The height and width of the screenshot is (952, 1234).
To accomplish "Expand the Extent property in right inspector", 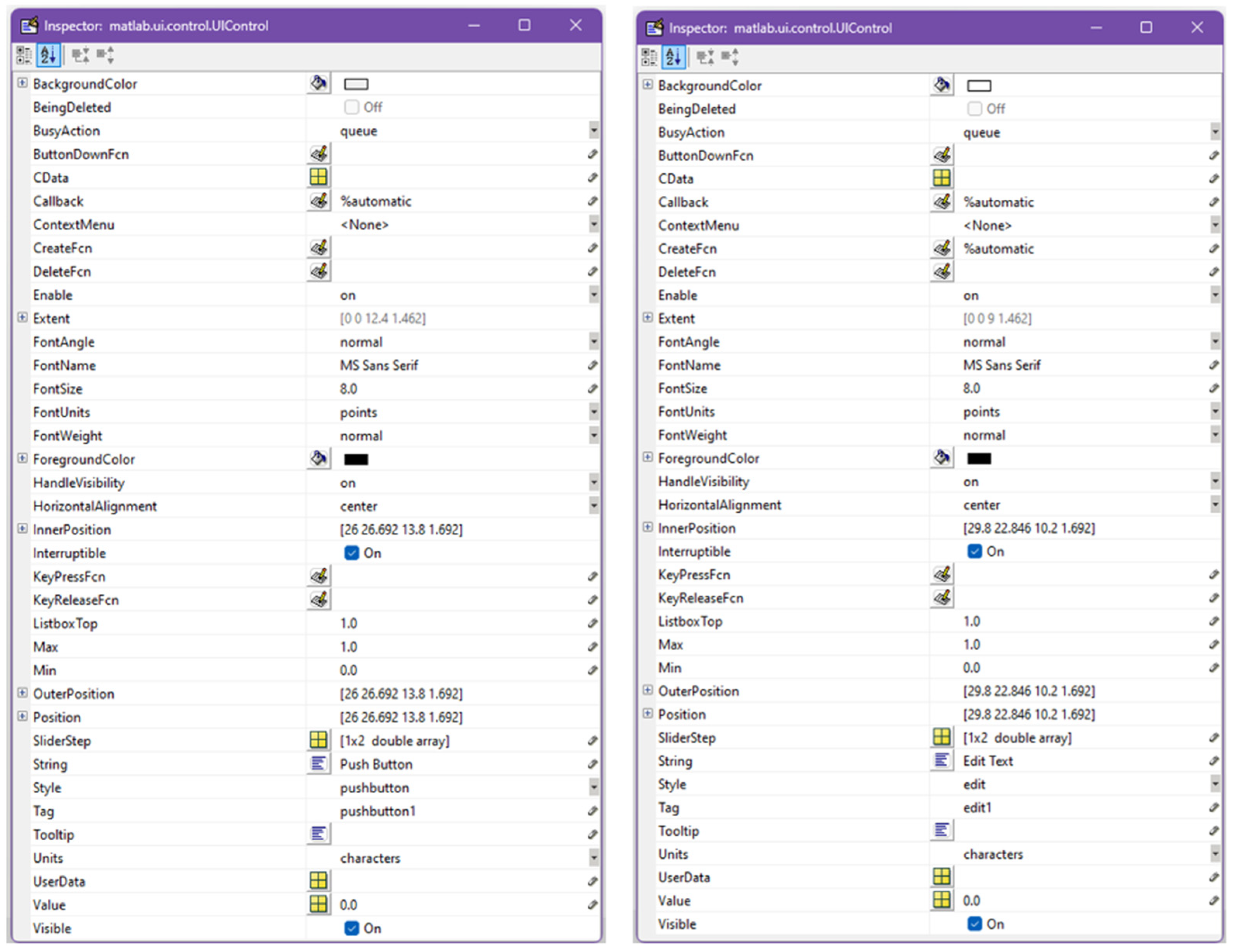I will pos(647,318).
